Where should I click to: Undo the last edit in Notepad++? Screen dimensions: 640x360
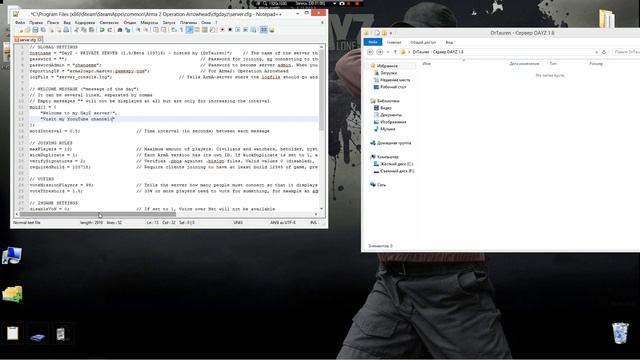[x=102, y=30]
